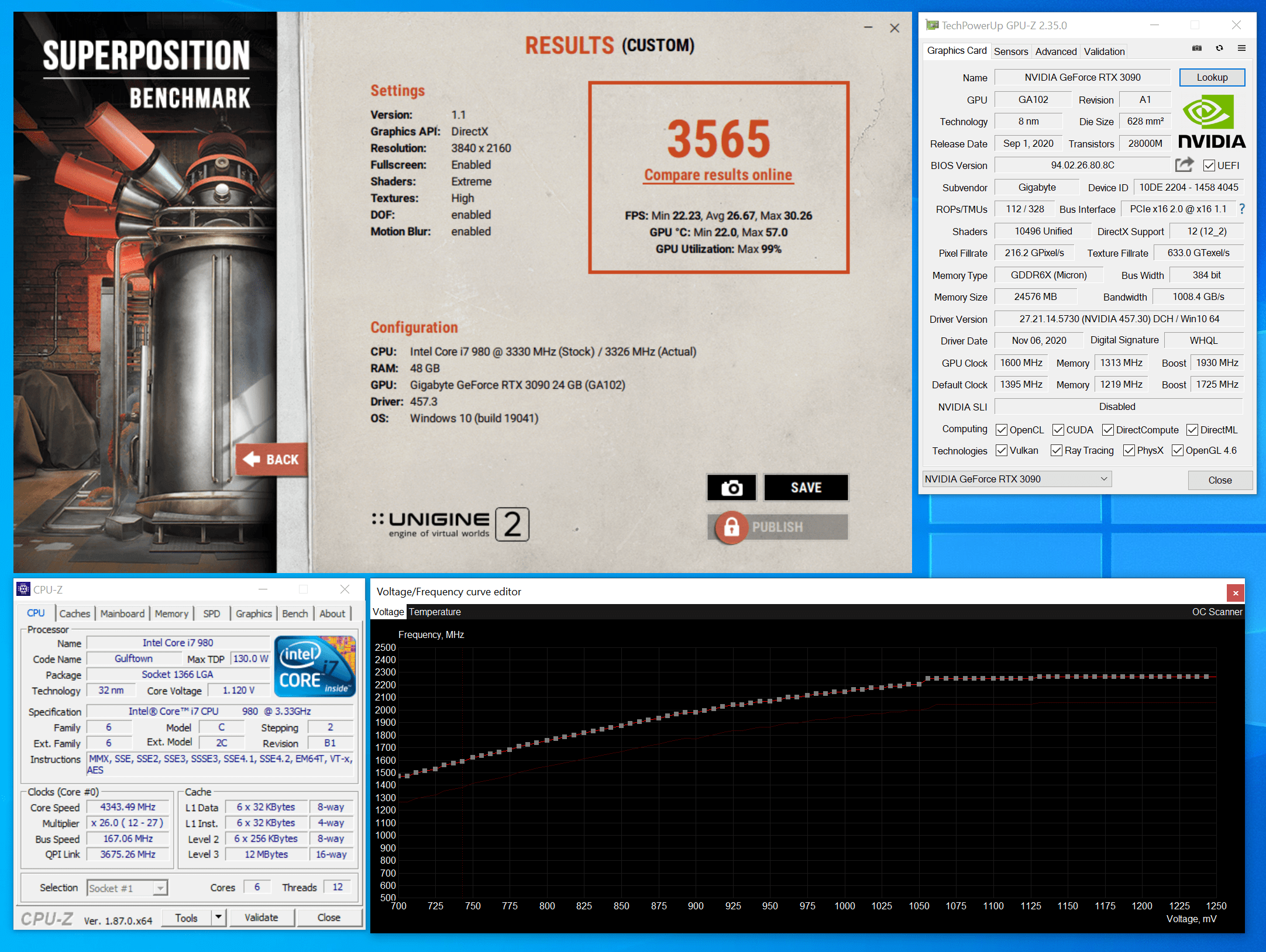Switch to the Sensors tab in GPU-Z
The image size is (1266, 952).
[1010, 51]
